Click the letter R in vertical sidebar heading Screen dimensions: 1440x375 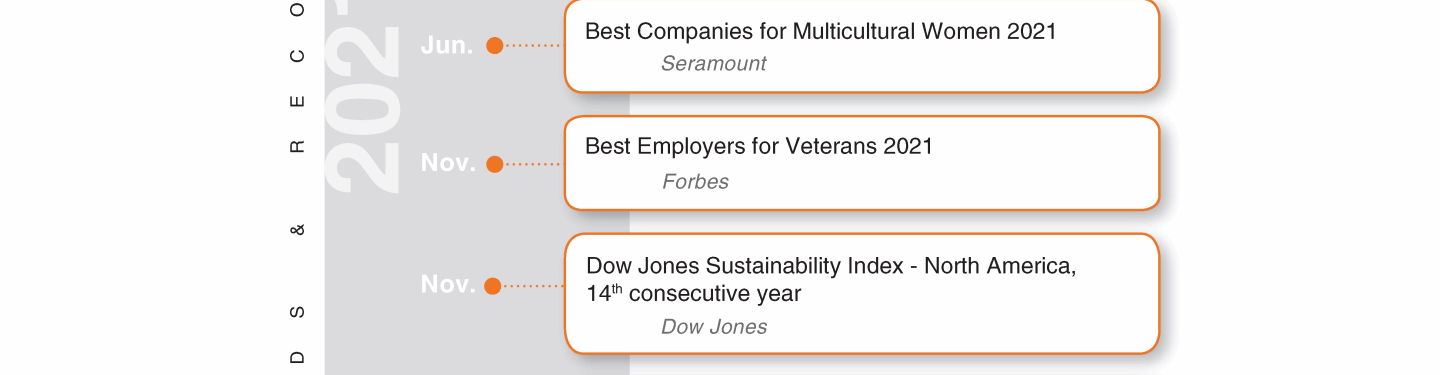(x=297, y=147)
